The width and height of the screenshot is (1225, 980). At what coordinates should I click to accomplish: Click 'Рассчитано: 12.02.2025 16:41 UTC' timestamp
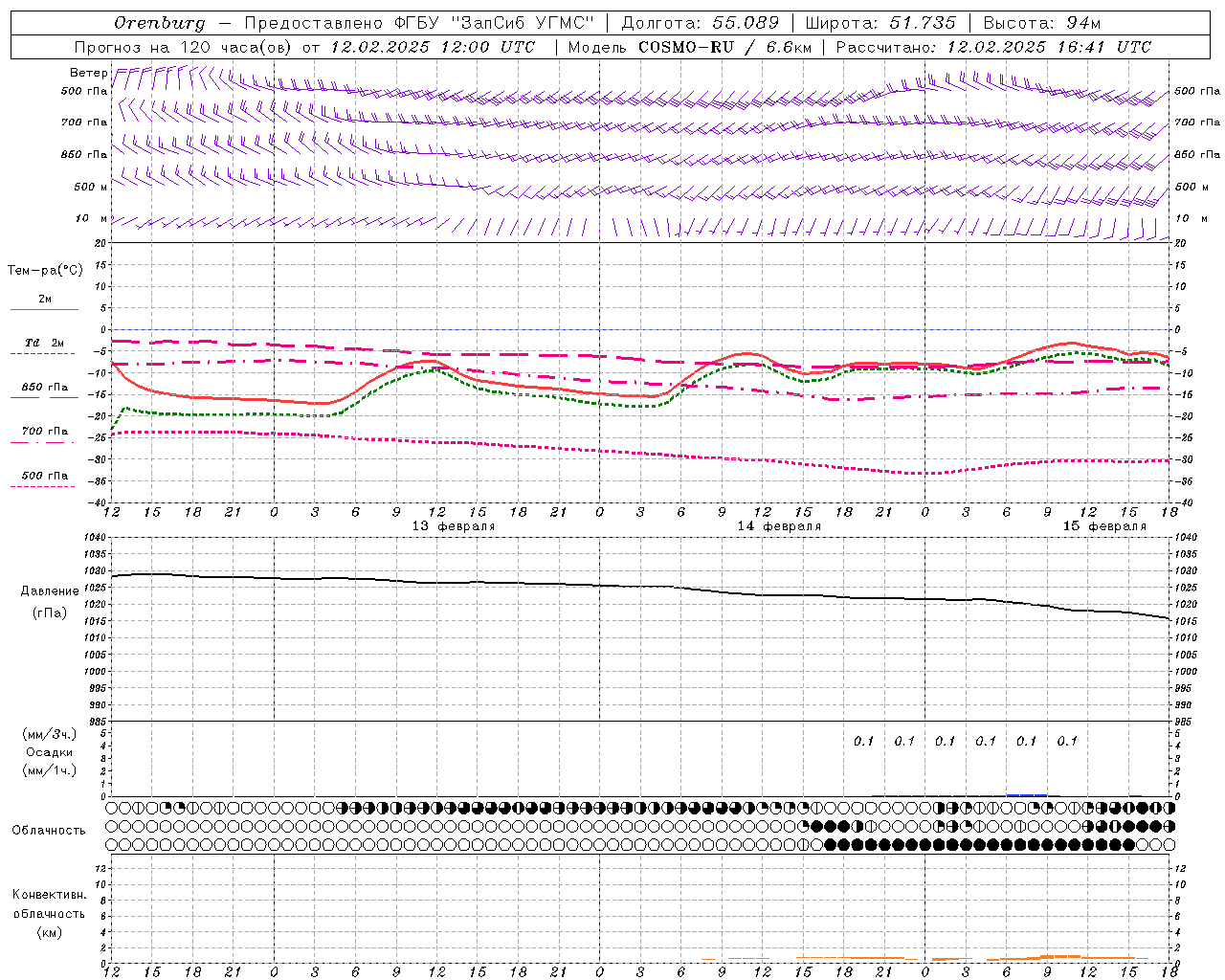pyautogui.click(x=993, y=47)
